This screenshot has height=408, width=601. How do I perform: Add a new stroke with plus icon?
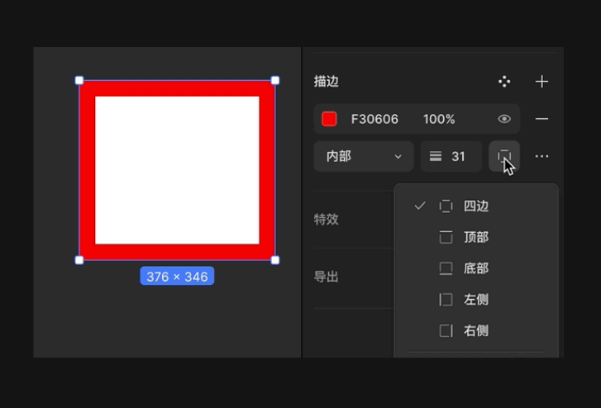542,81
